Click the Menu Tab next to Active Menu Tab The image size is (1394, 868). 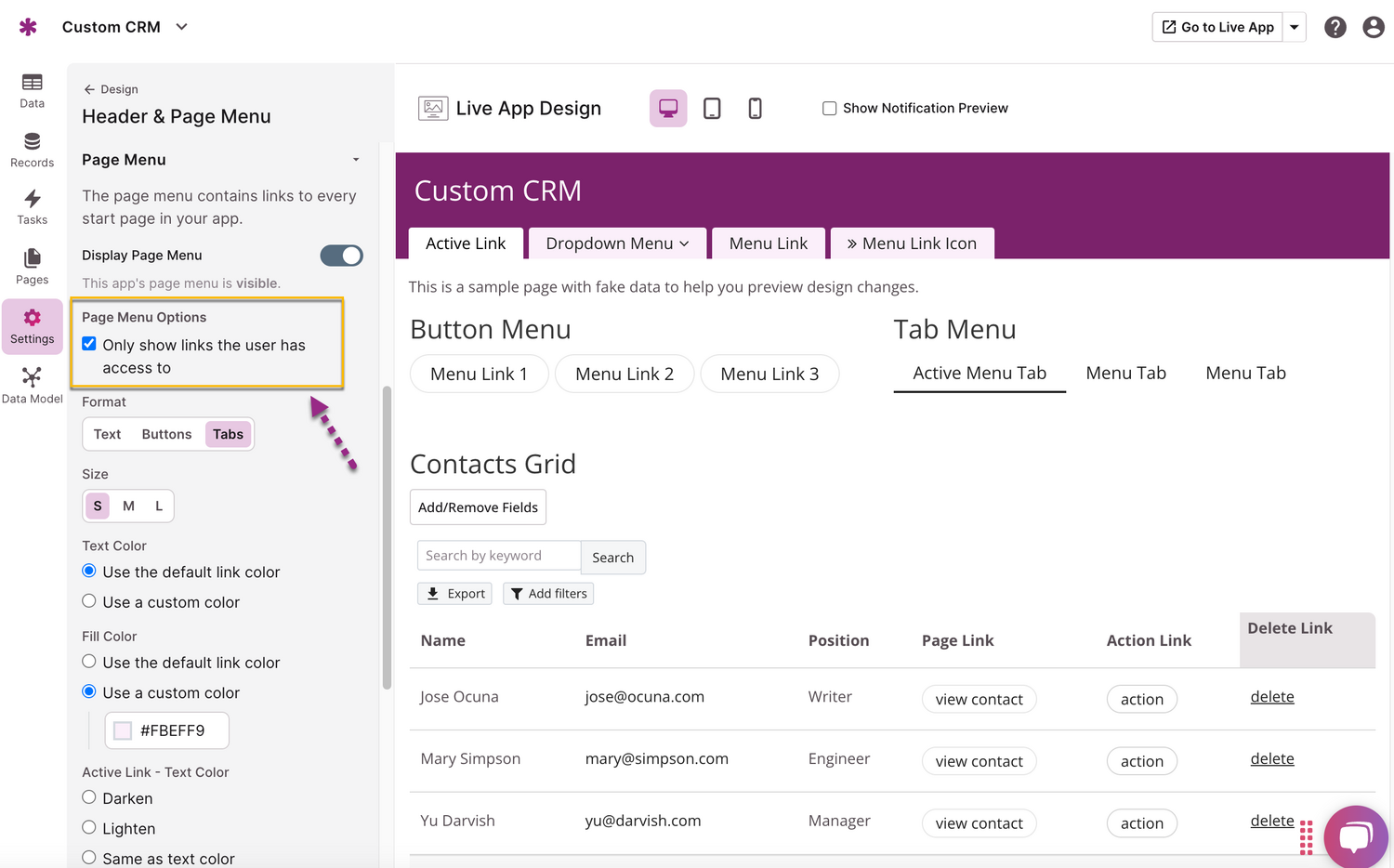pyautogui.click(x=1125, y=373)
